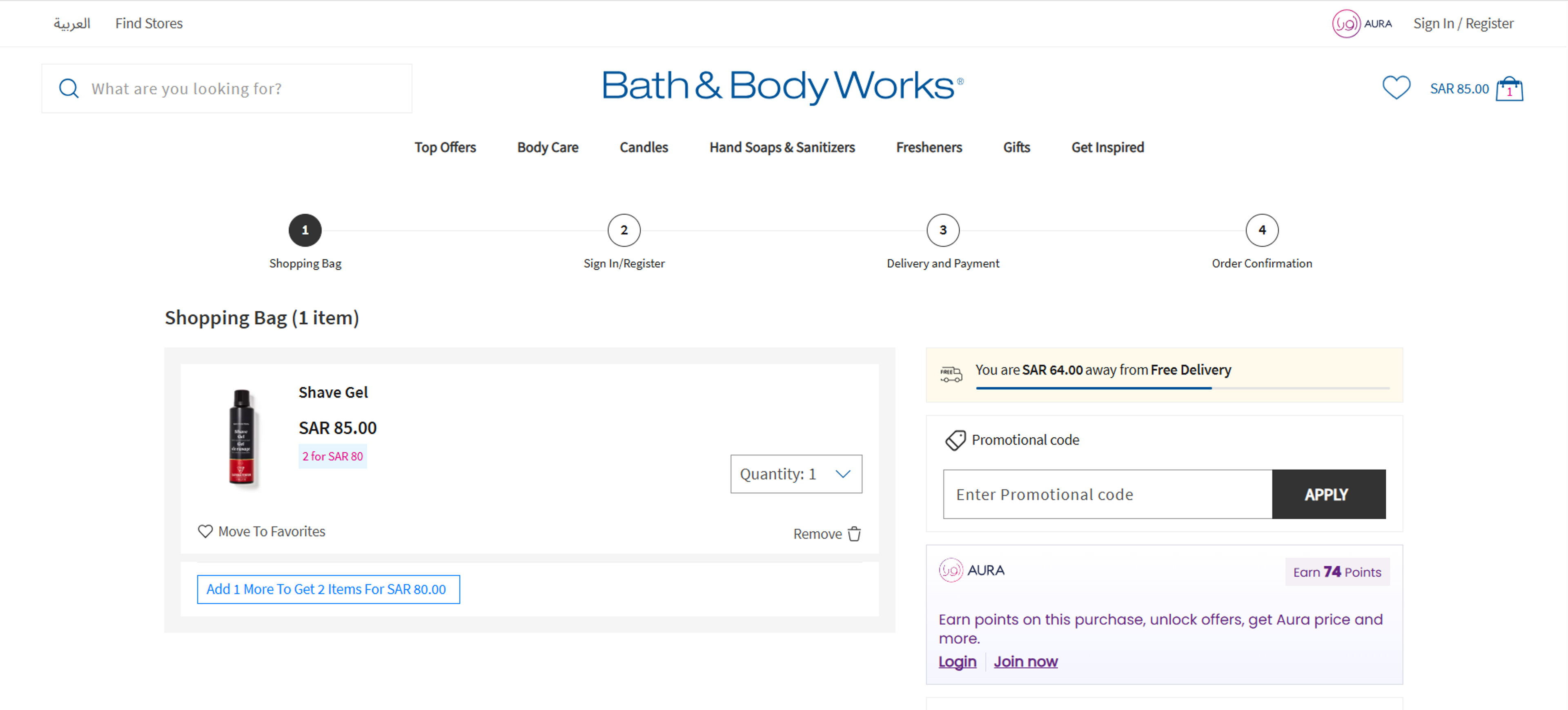Image resolution: width=1568 pixels, height=710 pixels.
Task: Click the 'Promotional code' heading
Action: (1025, 440)
